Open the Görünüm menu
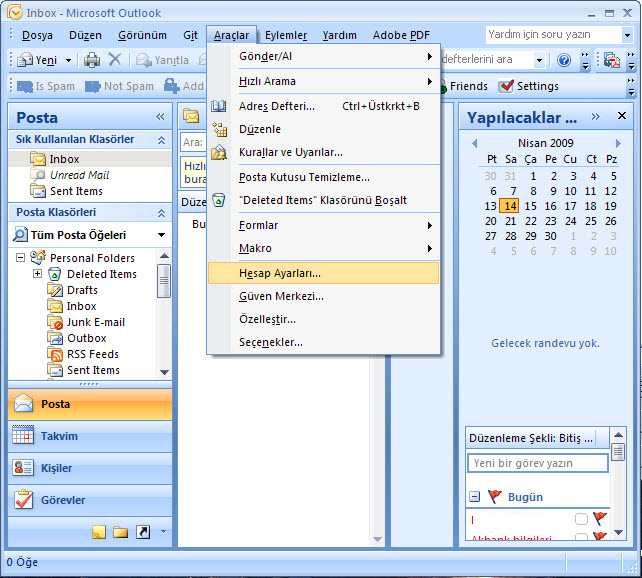 point(142,36)
